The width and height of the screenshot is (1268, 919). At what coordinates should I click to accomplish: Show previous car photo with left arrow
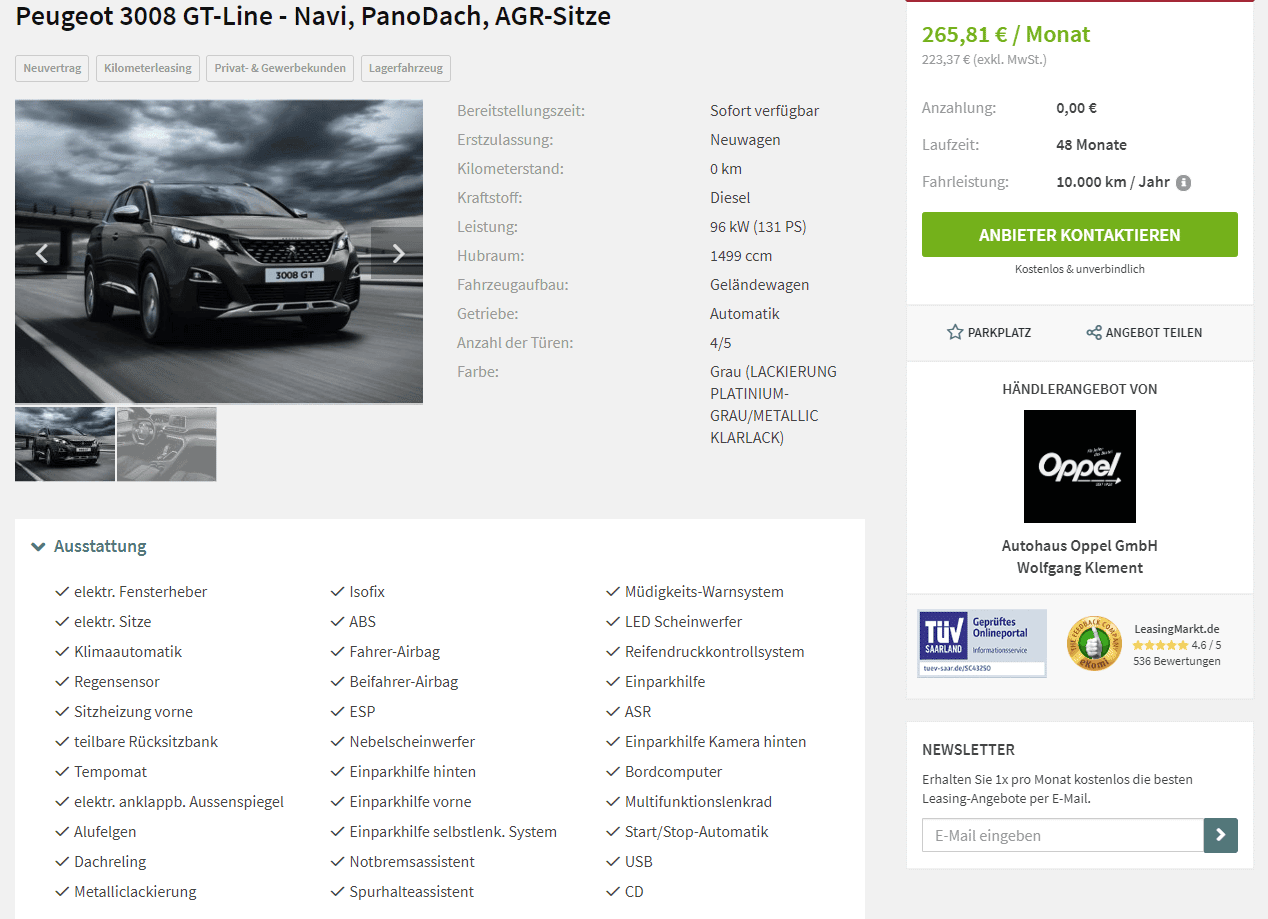point(41,253)
